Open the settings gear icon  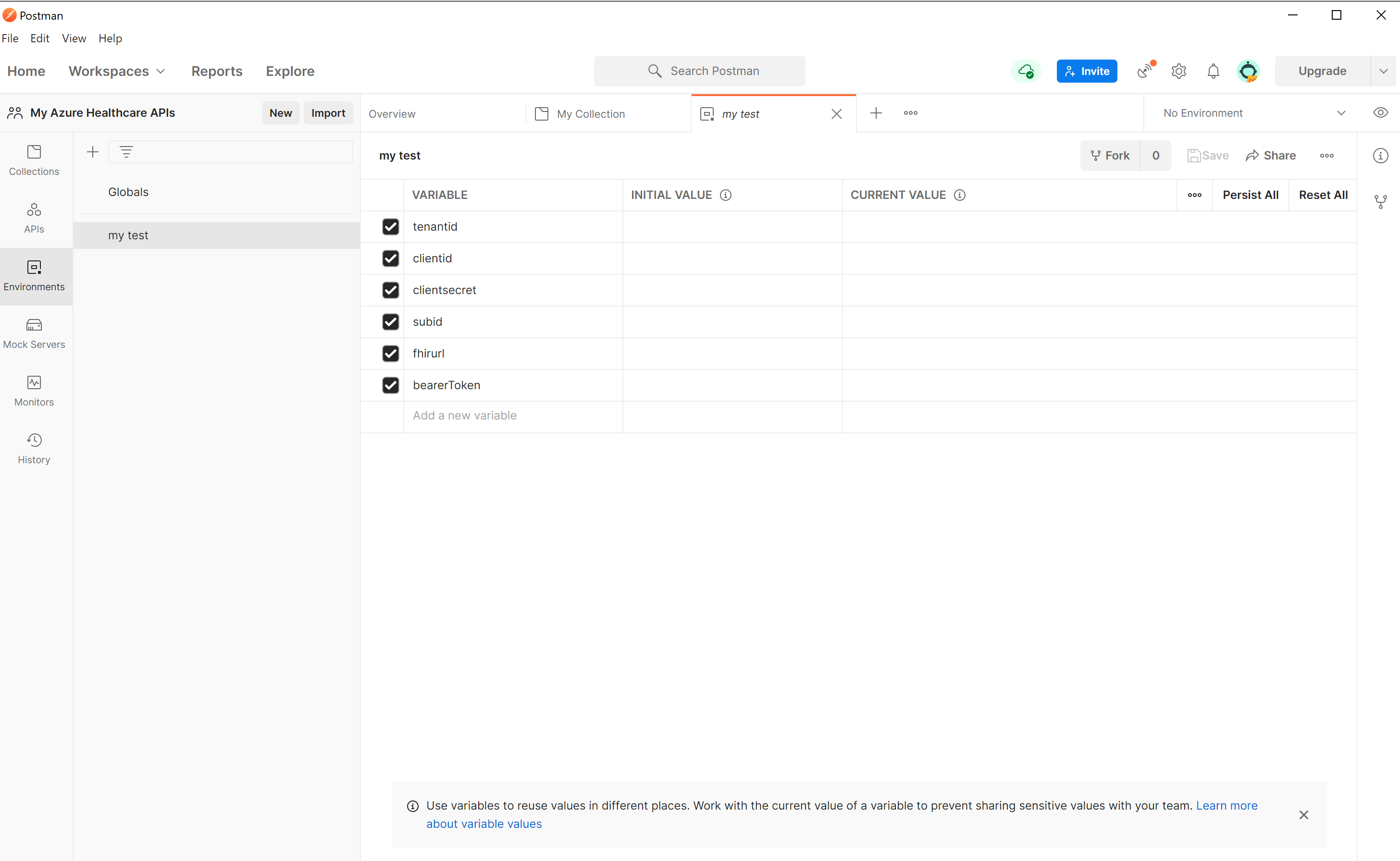point(1178,71)
